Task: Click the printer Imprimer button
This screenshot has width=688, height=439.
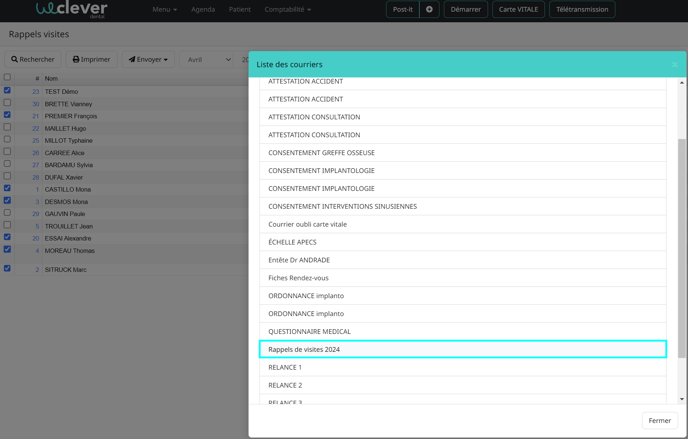Action: pos(91,59)
